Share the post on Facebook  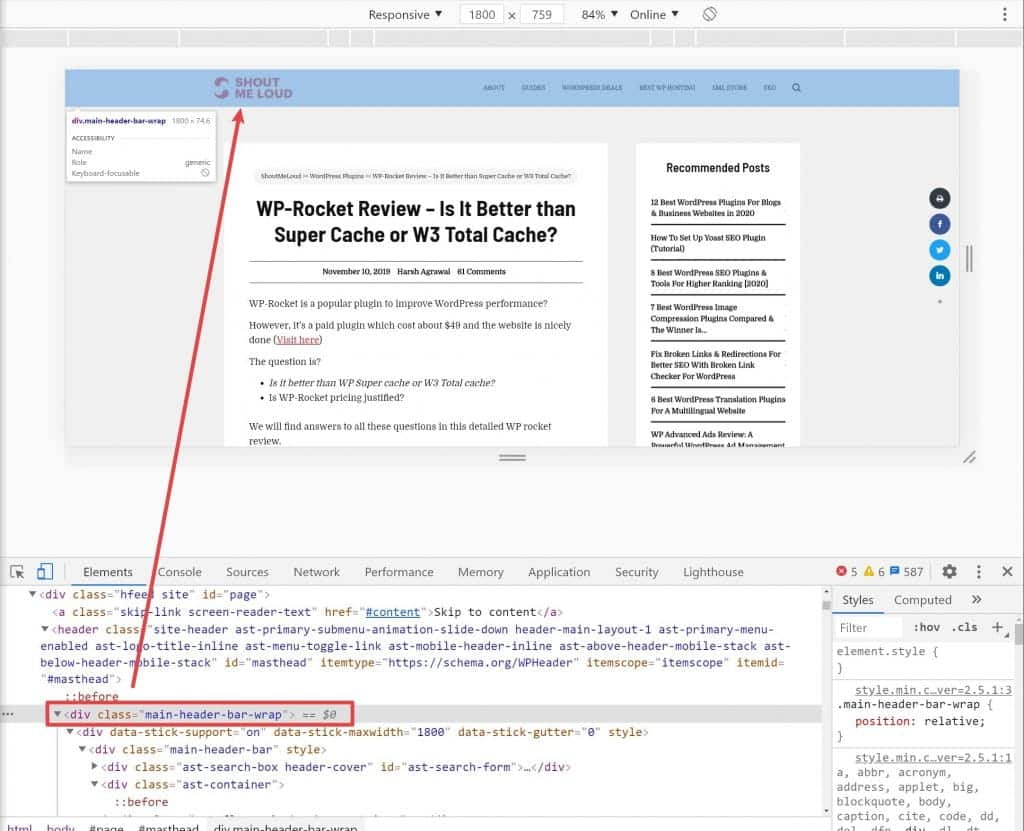pos(939,224)
